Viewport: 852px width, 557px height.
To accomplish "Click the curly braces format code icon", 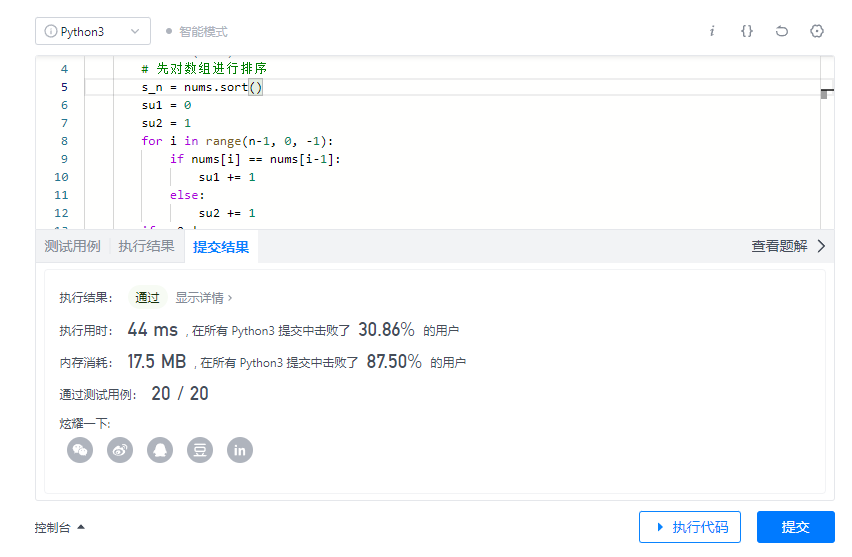I will coord(747,31).
